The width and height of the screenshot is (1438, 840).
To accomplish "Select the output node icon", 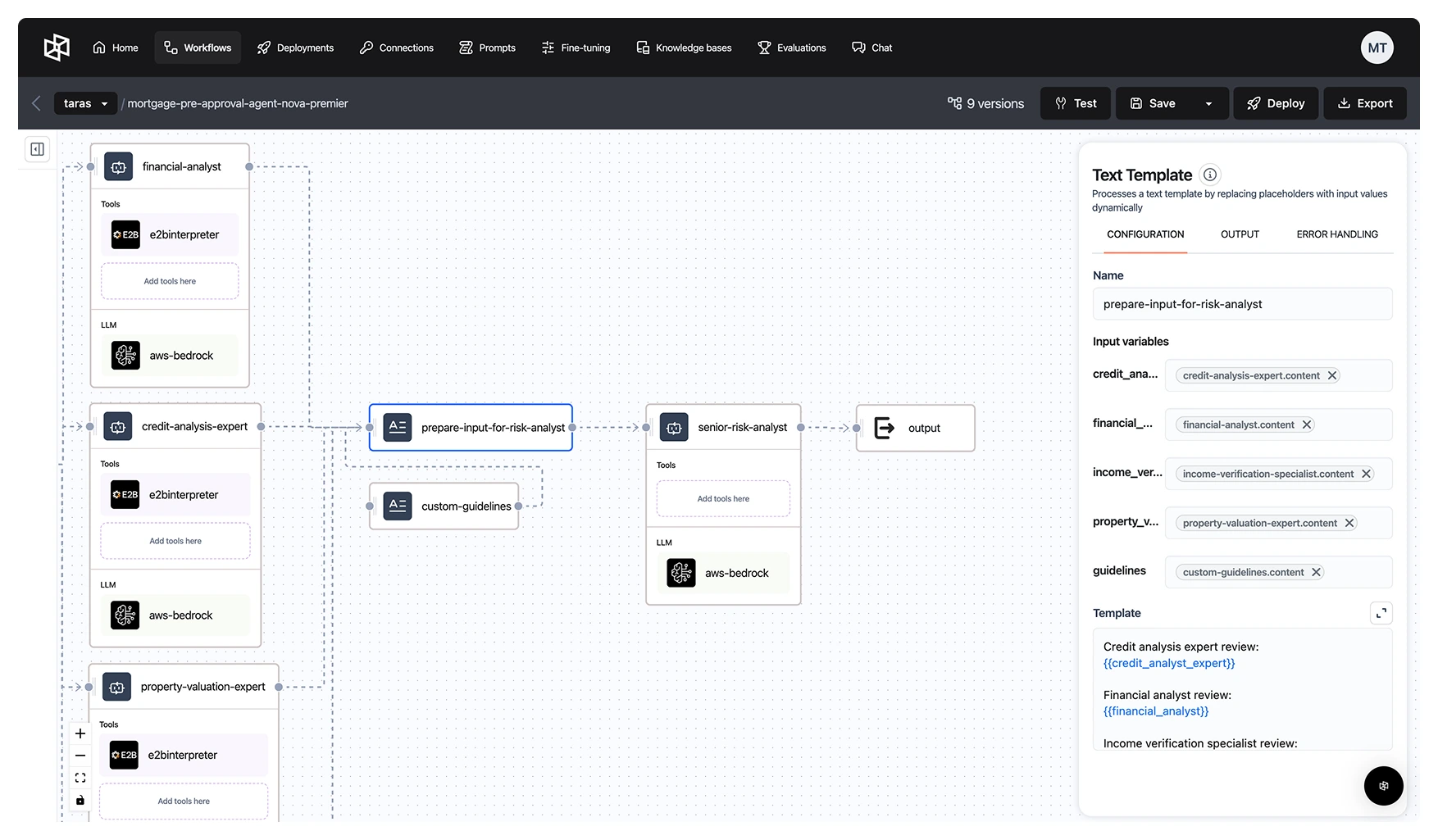I will pos(885,428).
